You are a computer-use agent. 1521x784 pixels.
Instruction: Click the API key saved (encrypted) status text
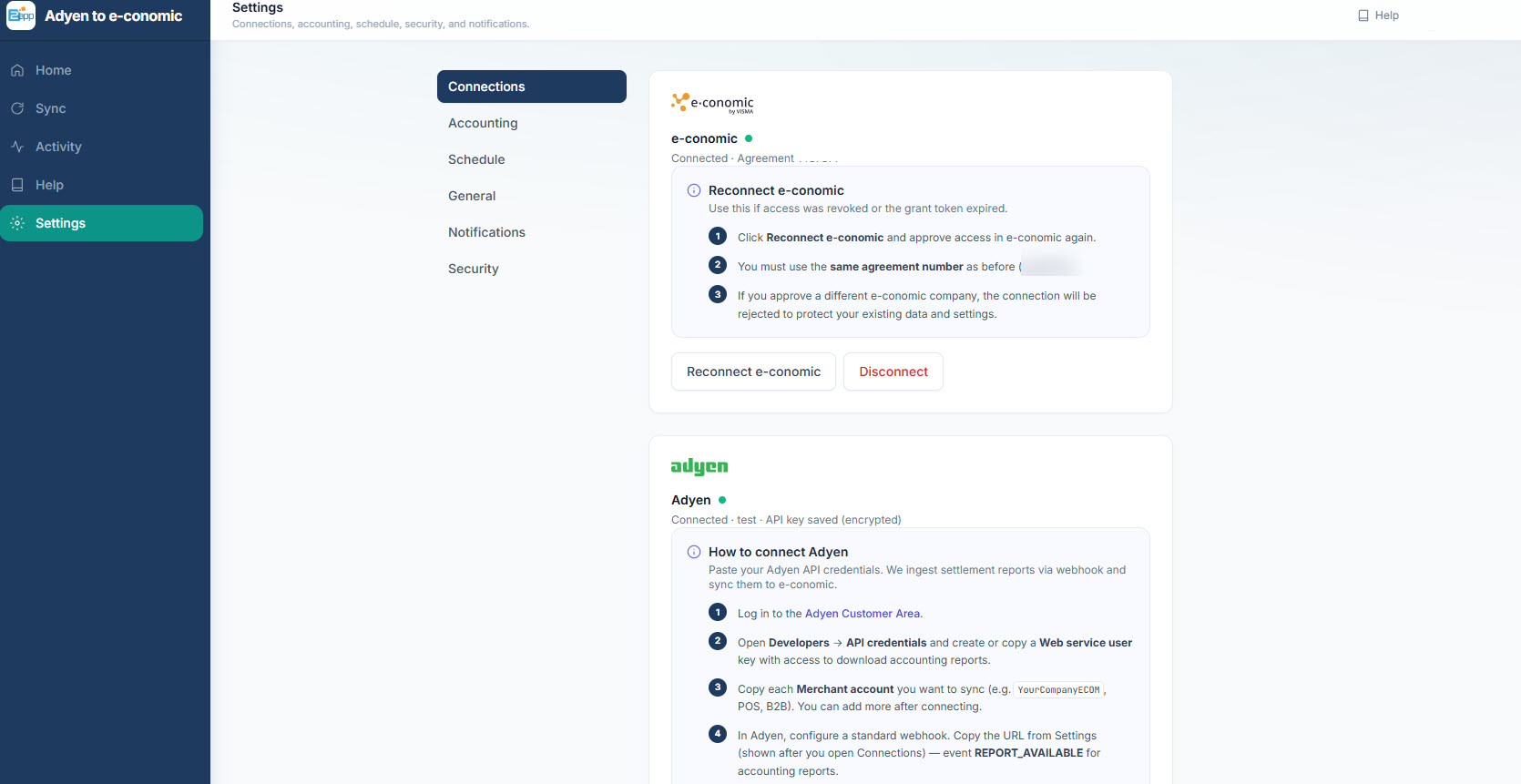click(833, 520)
